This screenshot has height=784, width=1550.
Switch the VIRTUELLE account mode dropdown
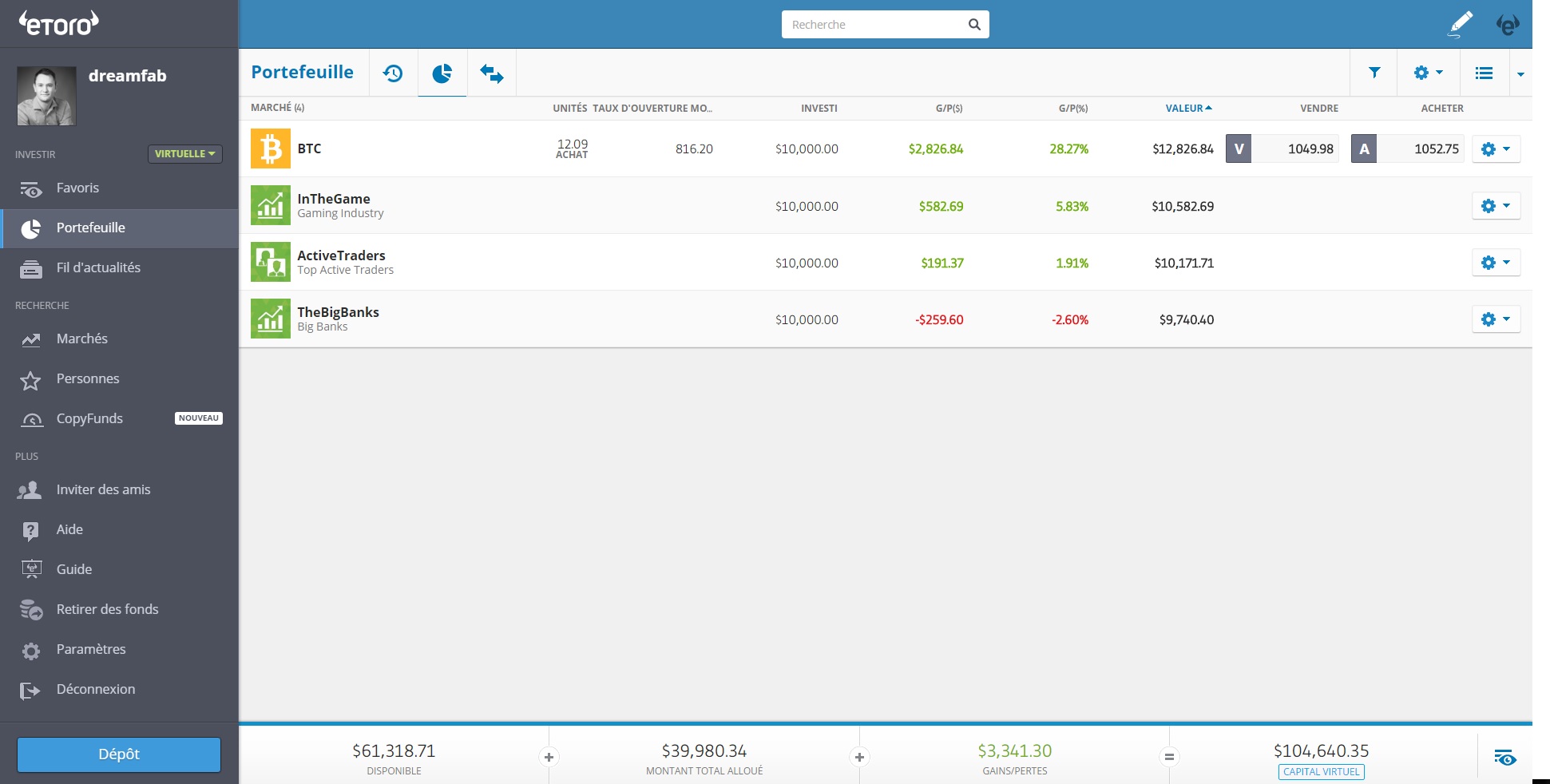184,154
